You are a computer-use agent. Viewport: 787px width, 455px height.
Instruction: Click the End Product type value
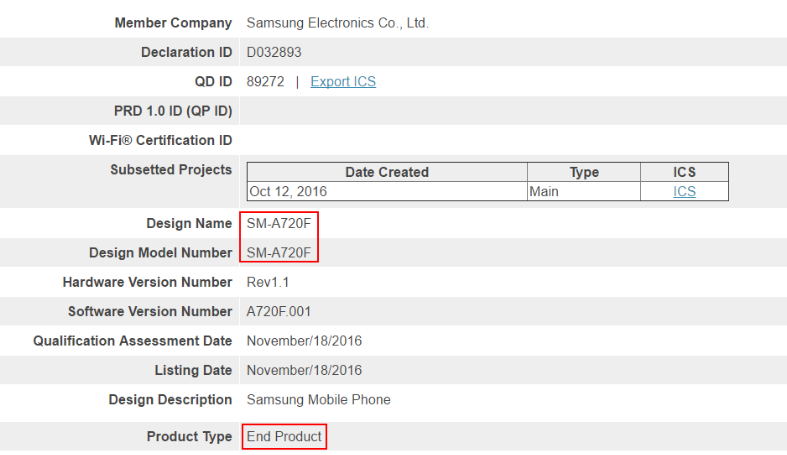[284, 436]
